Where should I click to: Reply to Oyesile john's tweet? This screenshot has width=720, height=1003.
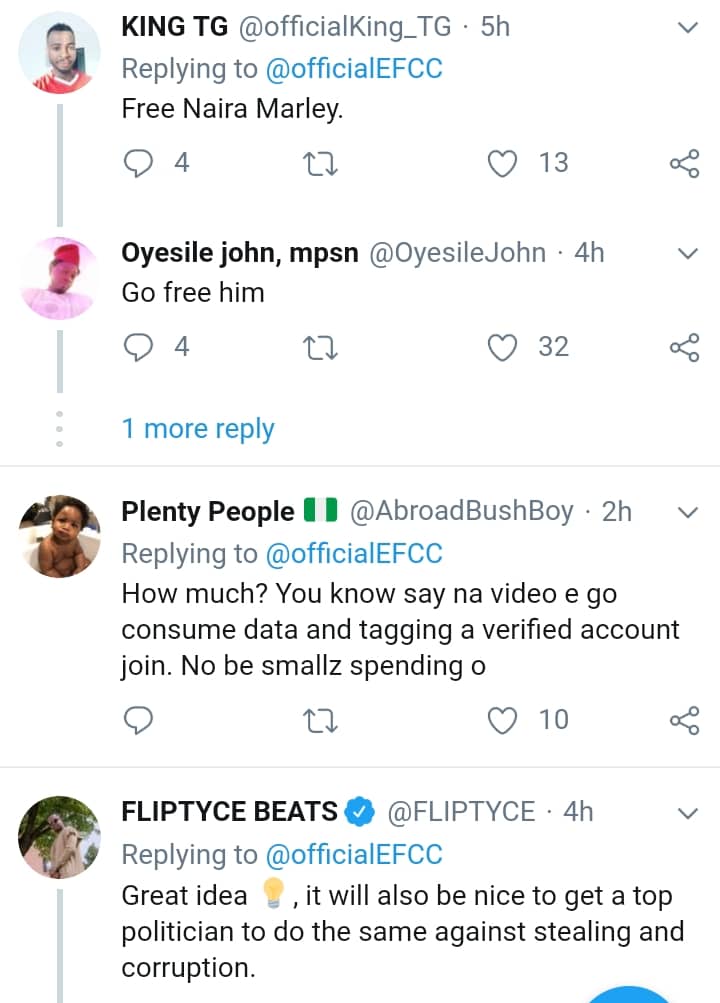coord(139,347)
